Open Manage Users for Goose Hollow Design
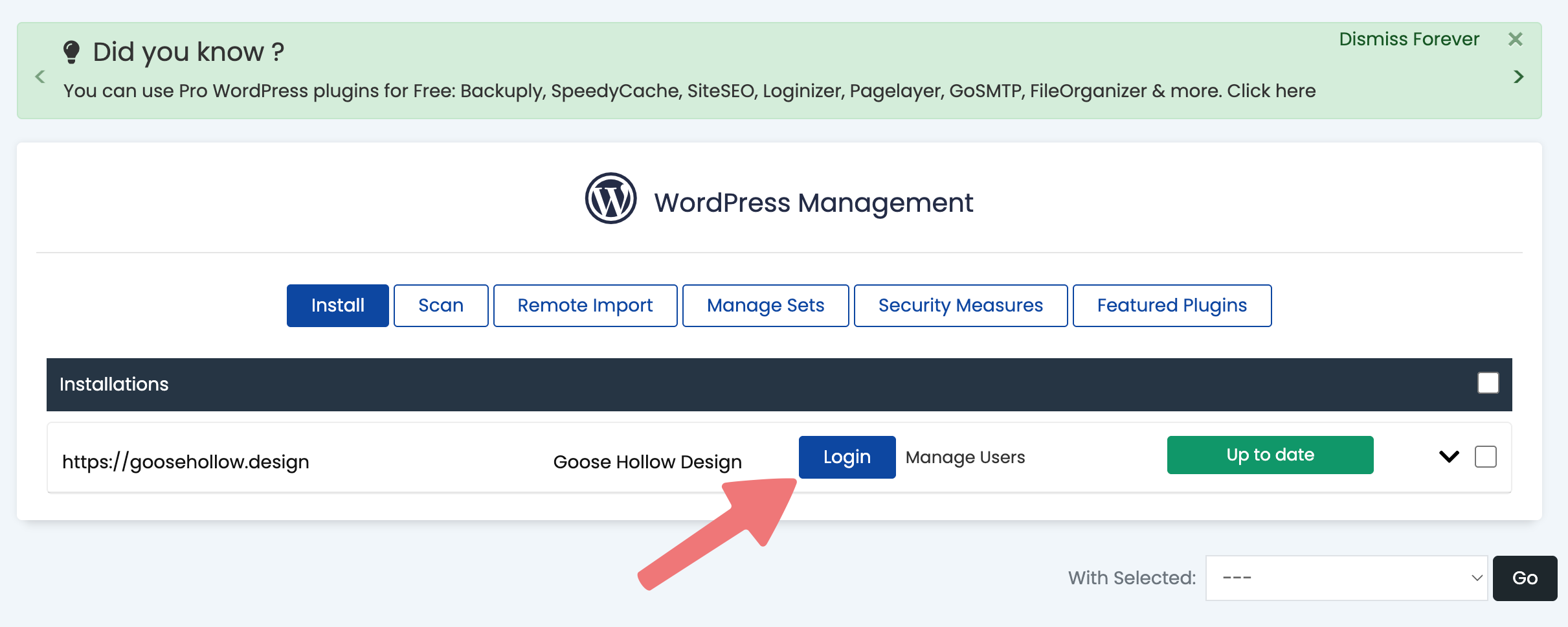 pyautogui.click(x=965, y=457)
